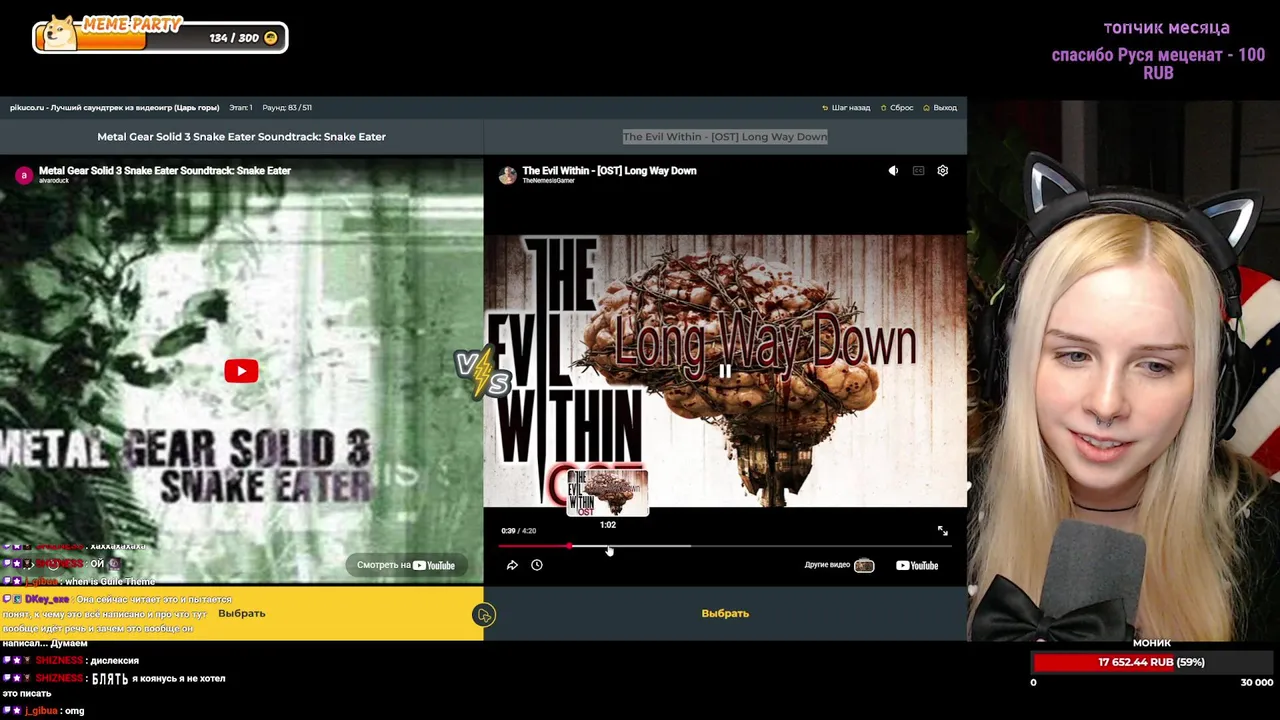Click 'Сброс' to reset the tournament

click(896, 107)
